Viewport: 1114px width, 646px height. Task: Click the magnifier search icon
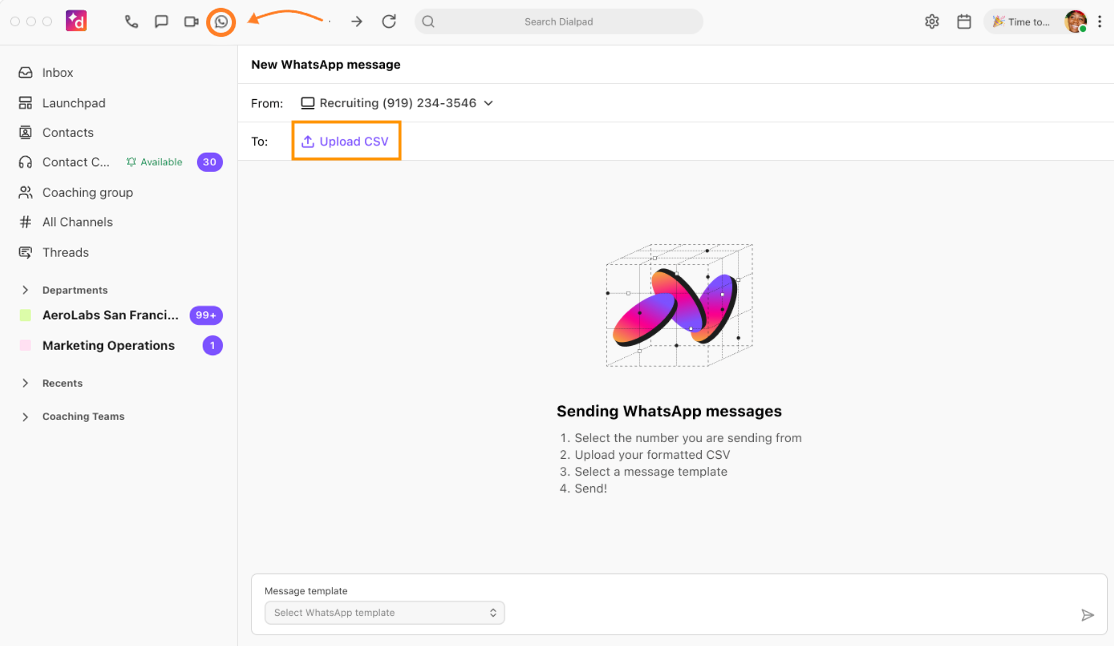[428, 21]
